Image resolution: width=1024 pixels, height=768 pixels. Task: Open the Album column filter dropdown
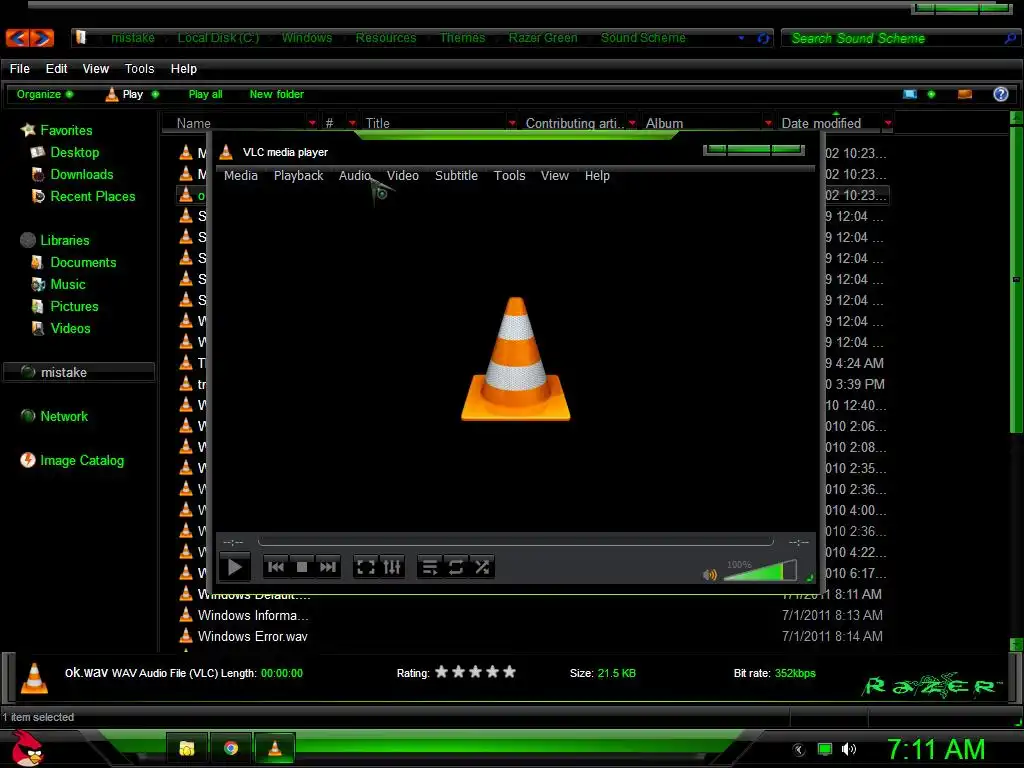768,123
